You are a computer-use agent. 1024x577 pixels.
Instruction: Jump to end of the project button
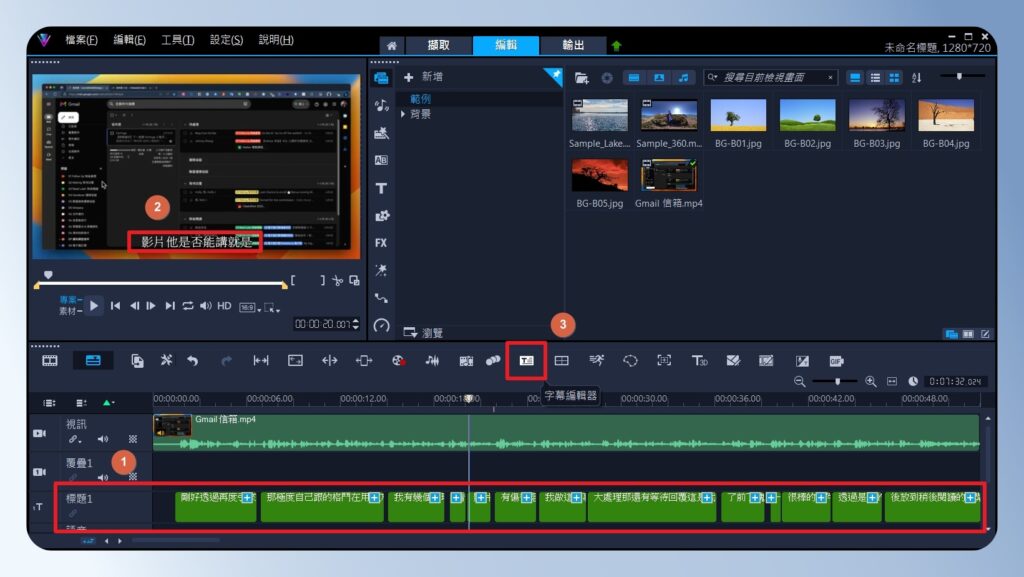click(x=170, y=305)
